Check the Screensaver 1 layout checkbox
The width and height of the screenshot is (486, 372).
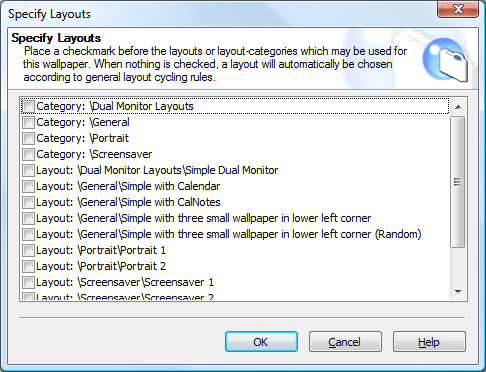(28, 282)
